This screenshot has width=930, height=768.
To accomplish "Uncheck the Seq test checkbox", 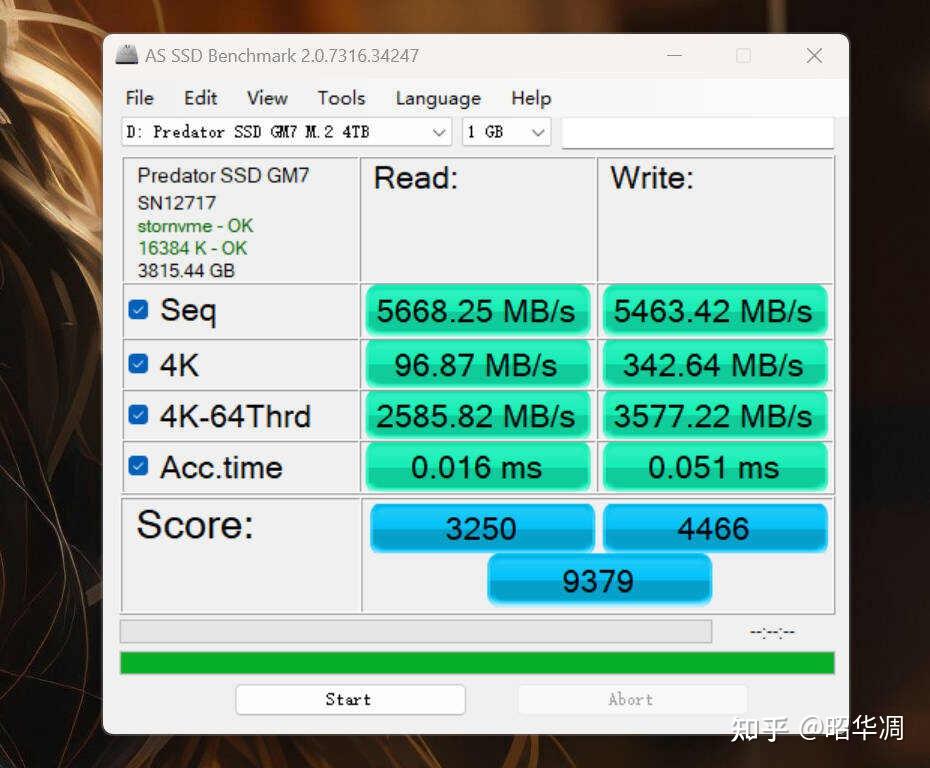I will point(139,310).
